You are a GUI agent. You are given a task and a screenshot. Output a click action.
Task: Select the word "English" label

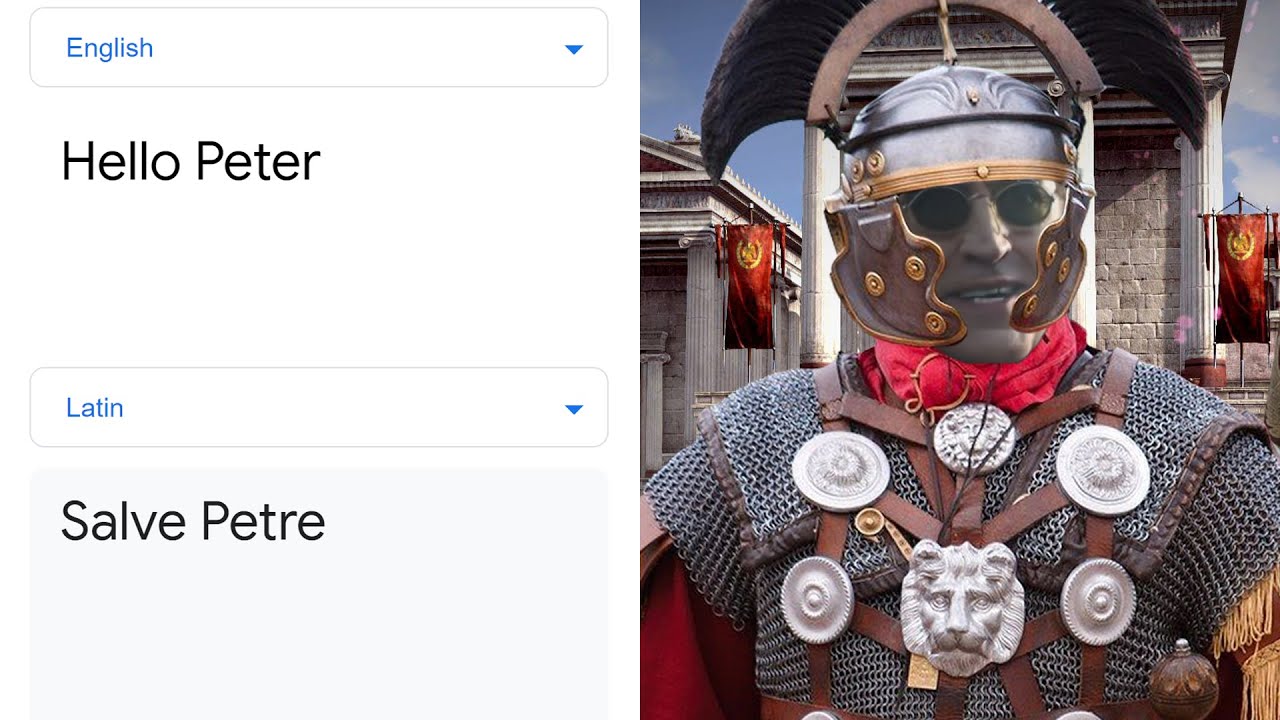pyautogui.click(x=109, y=48)
